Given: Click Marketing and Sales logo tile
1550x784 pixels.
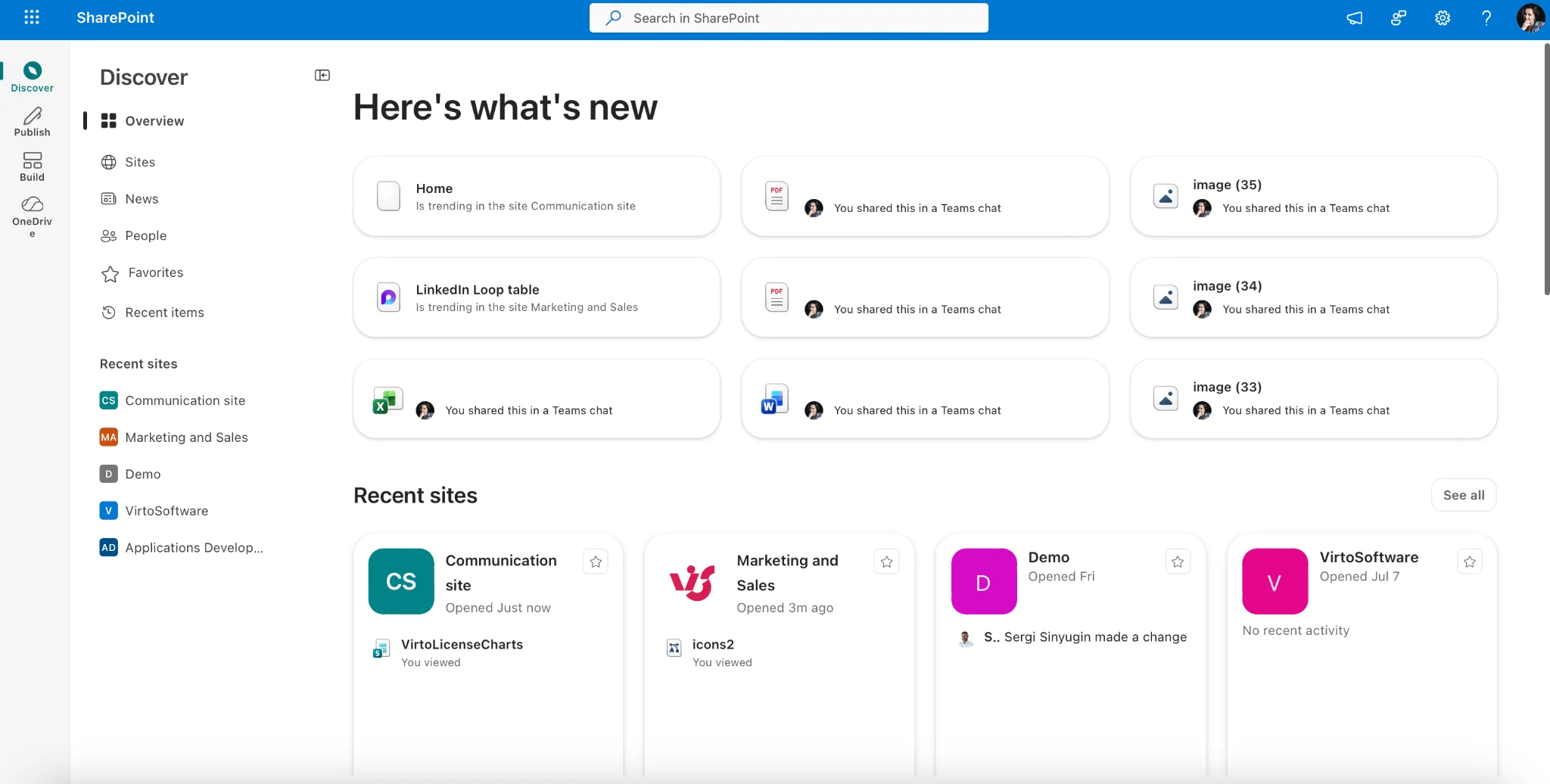Looking at the screenshot, I should pos(692,581).
